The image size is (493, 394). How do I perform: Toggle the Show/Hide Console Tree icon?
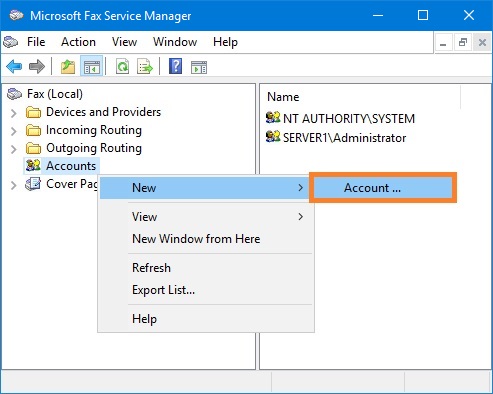(x=92, y=67)
